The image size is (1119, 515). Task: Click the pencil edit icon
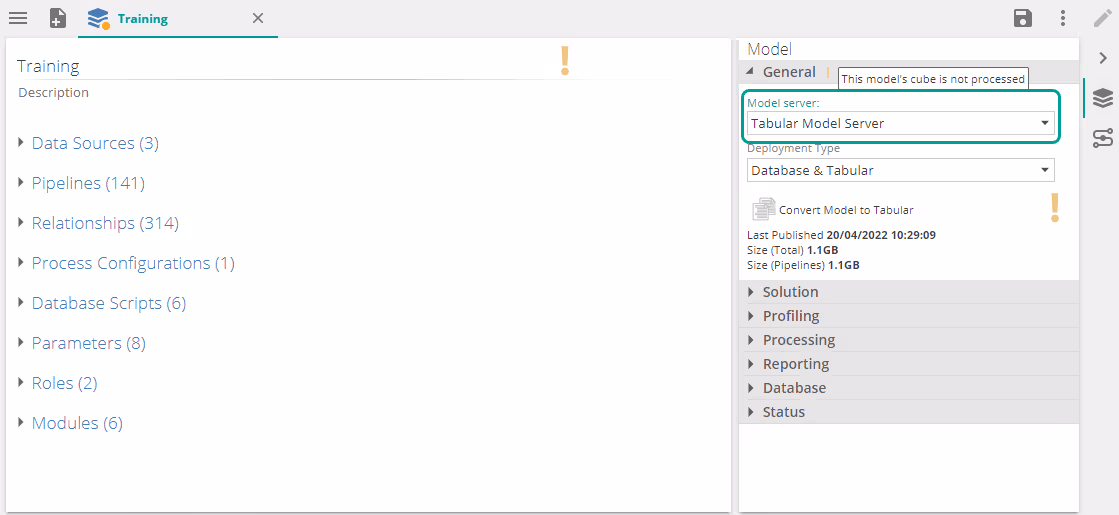tap(1102, 18)
